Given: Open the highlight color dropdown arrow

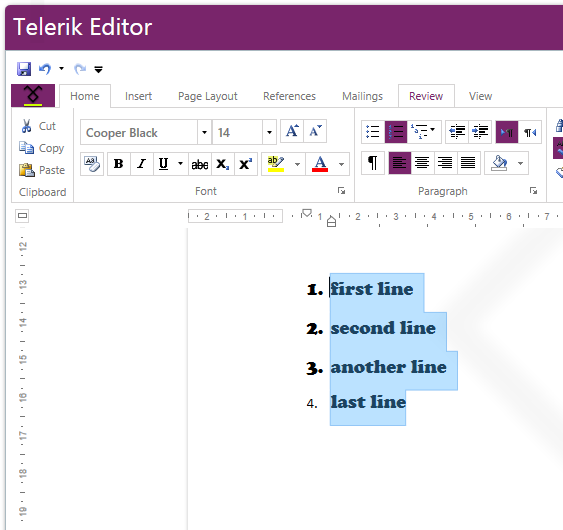Looking at the screenshot, I should pyautogui.click(x=297, y=164).
